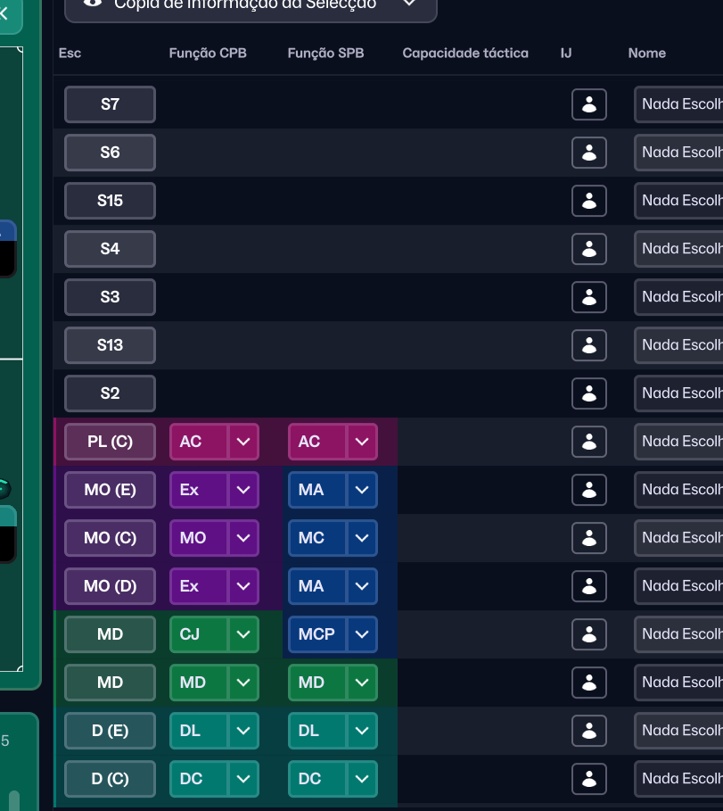Image resolution: width=723 pixels, height=811 pixels.
Task: Choose the S3 slot button
Action: tap(110, 297)
